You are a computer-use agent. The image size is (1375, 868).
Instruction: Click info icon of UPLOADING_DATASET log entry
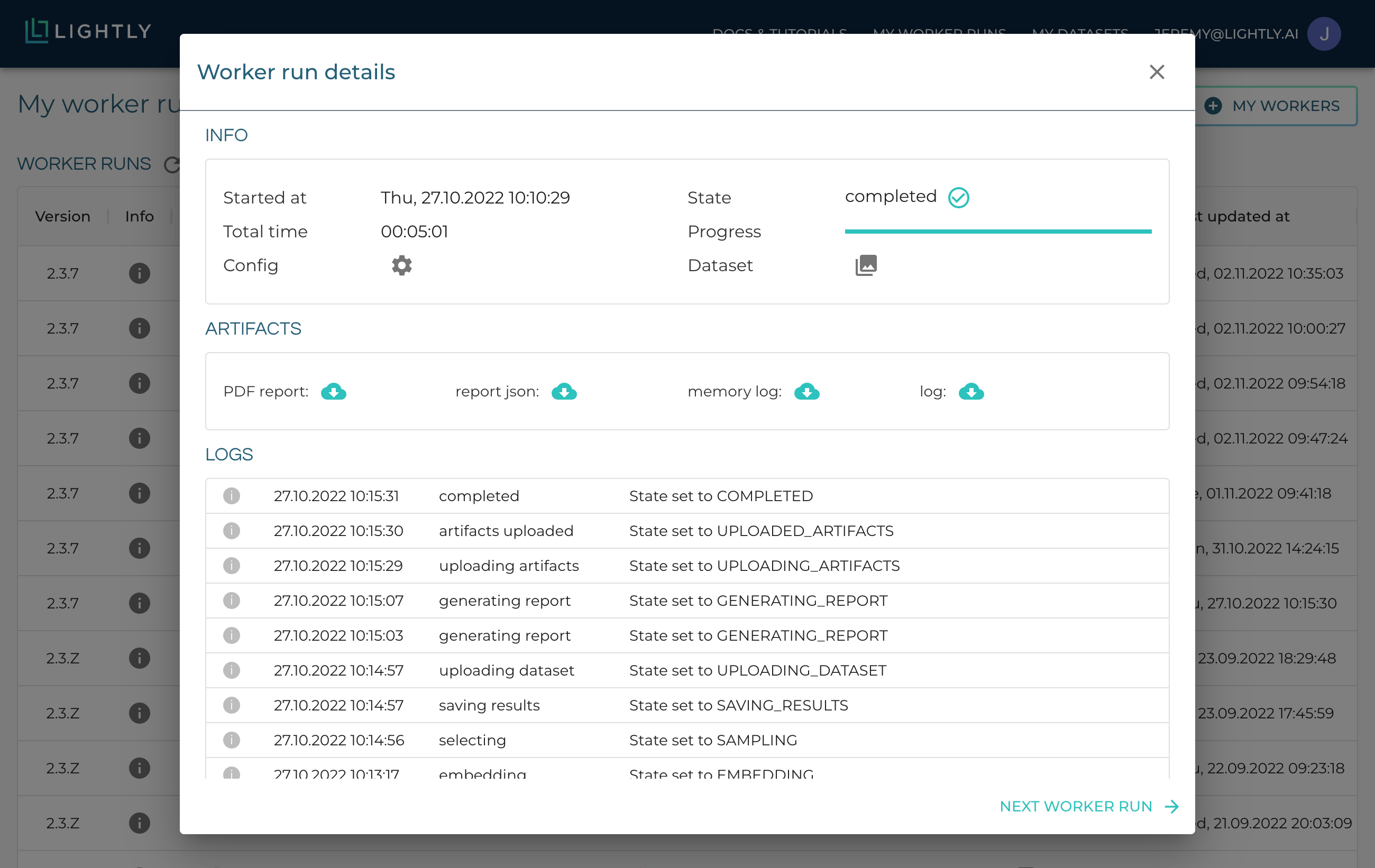231,670
